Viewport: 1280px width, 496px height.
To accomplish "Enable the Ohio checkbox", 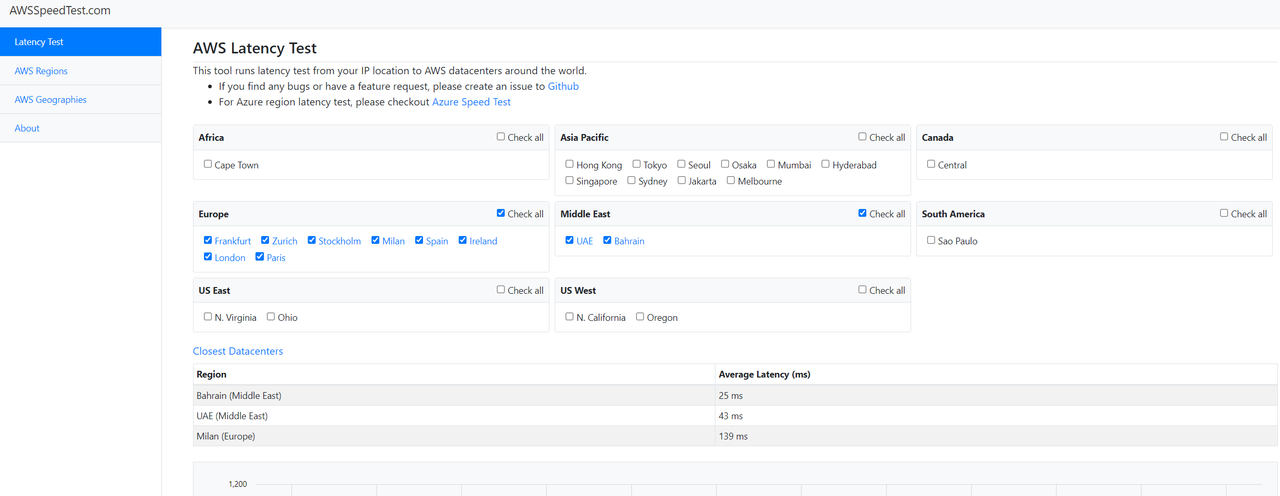I will pos(271,317).
